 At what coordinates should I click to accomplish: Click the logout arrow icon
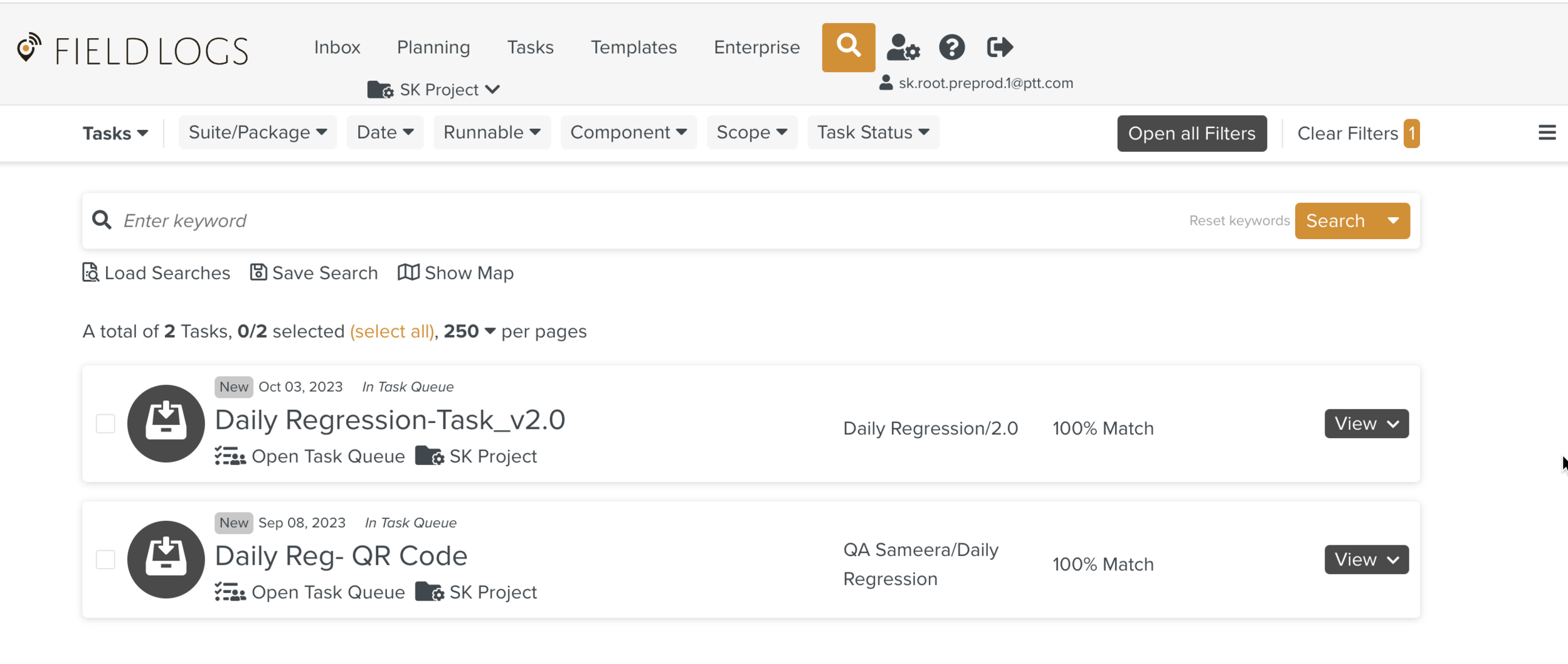(x=999, y=47)
